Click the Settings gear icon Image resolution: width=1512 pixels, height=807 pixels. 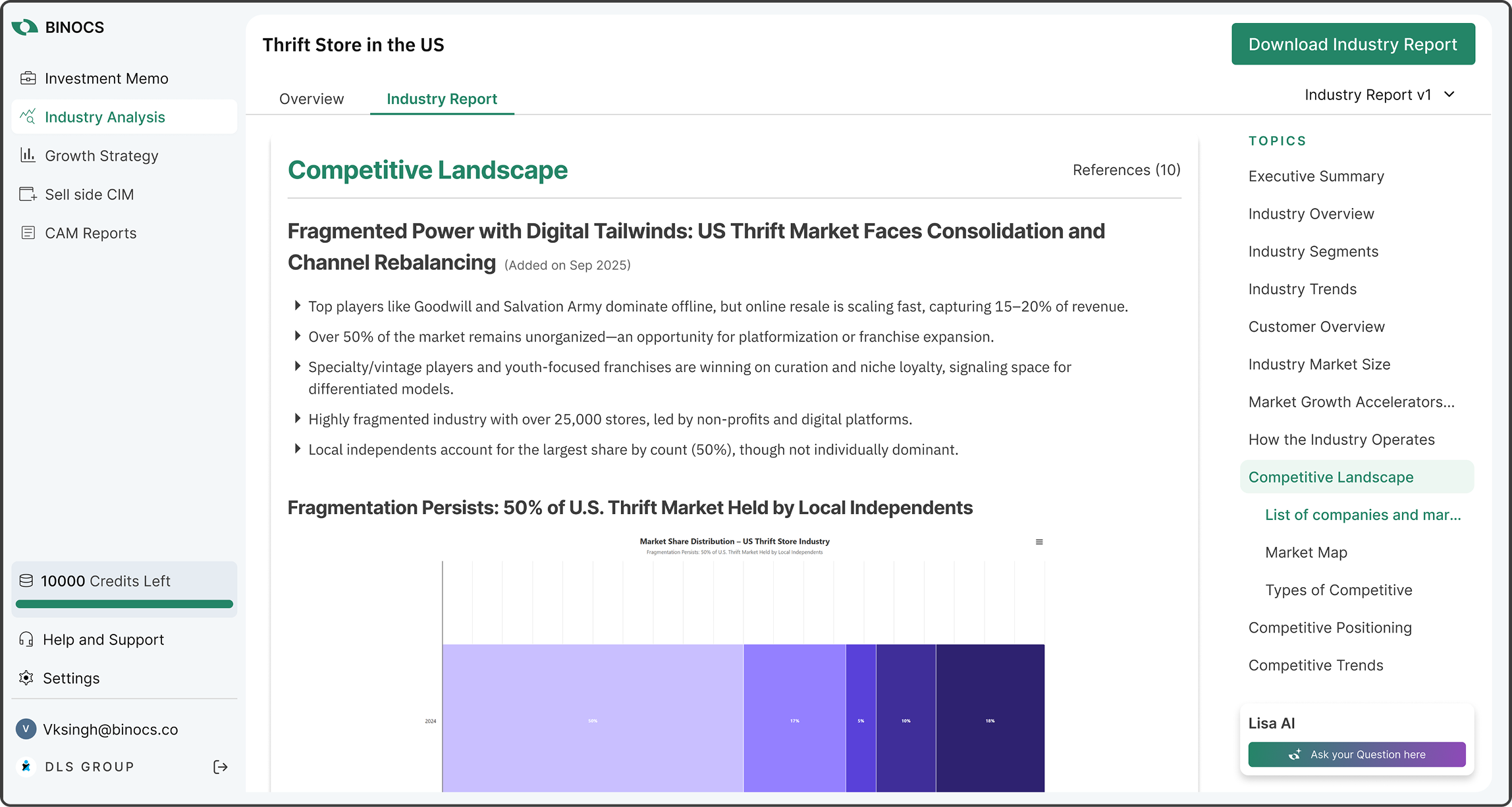(x=26, y=678)
